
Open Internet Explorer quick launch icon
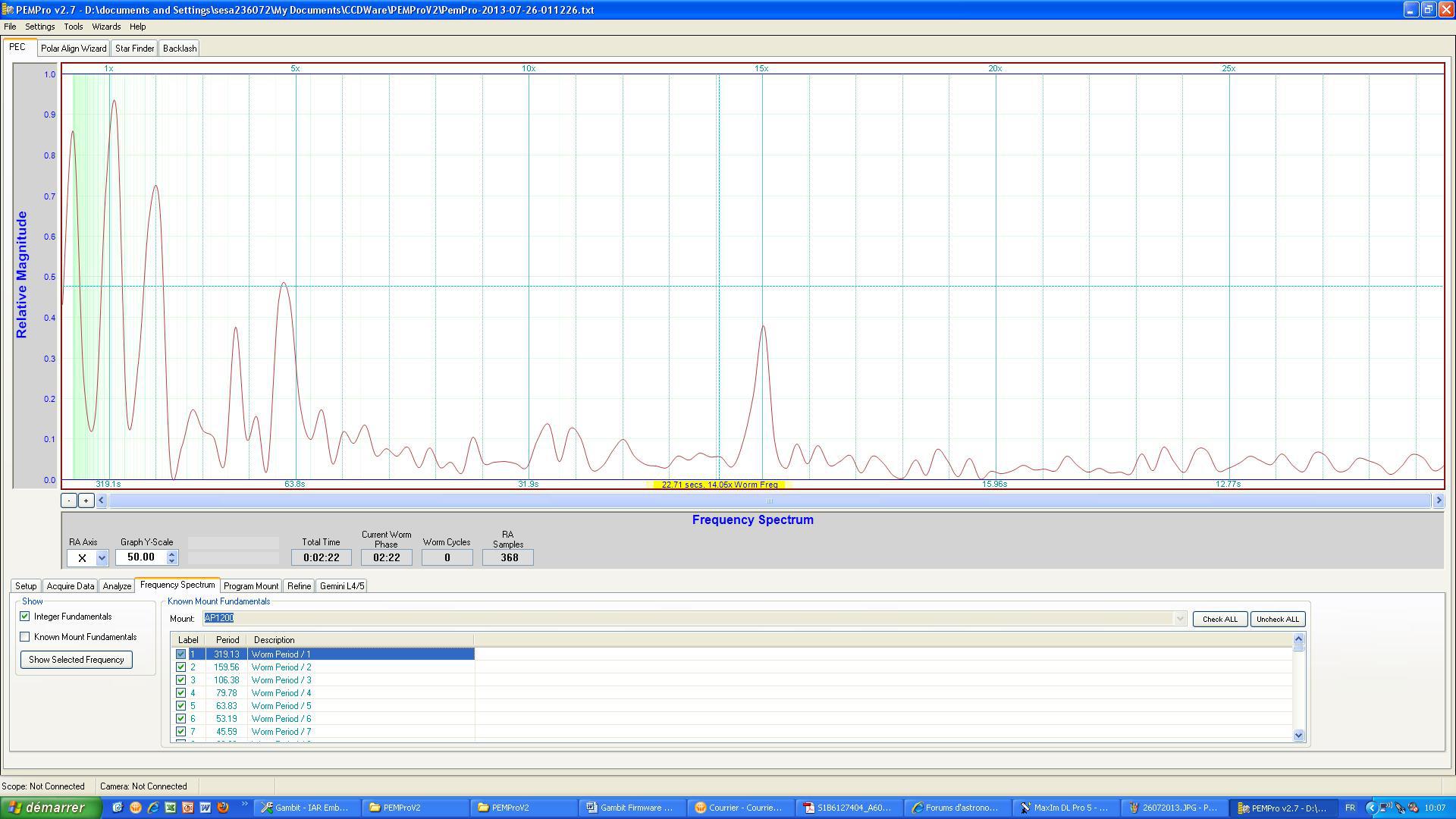click(x=153, y=808)
